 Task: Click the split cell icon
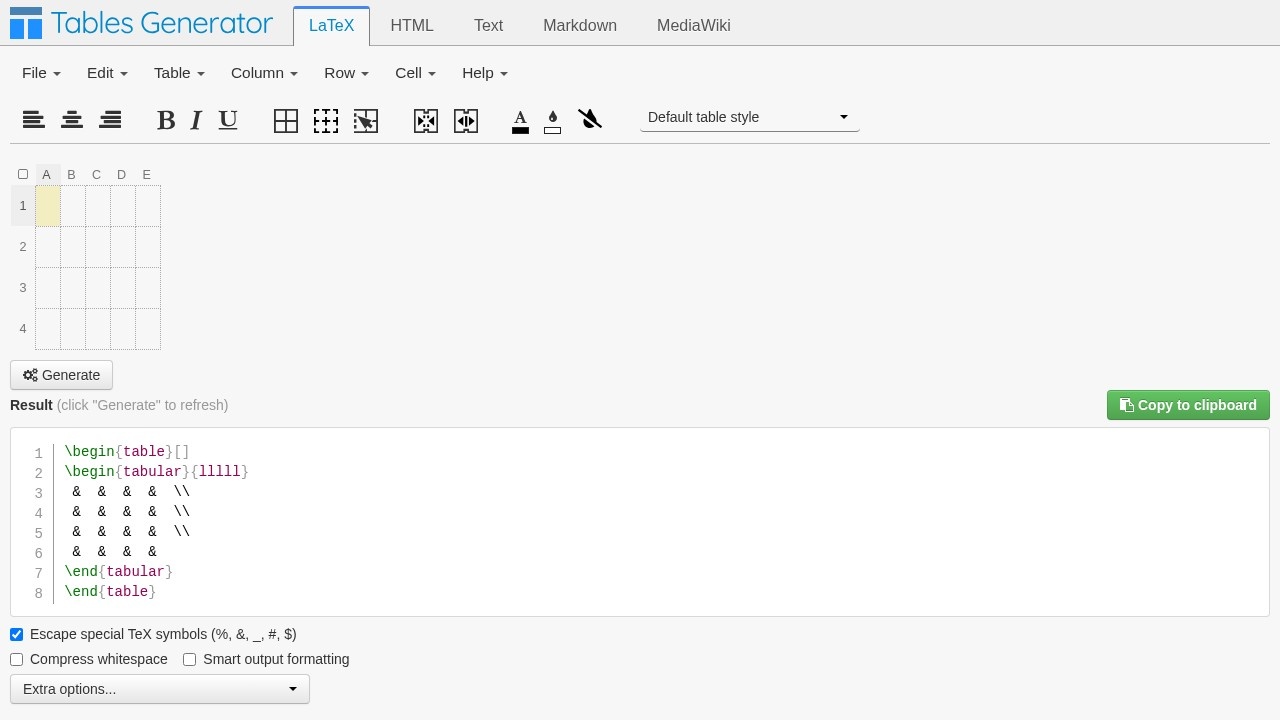[x=466, y=121]
